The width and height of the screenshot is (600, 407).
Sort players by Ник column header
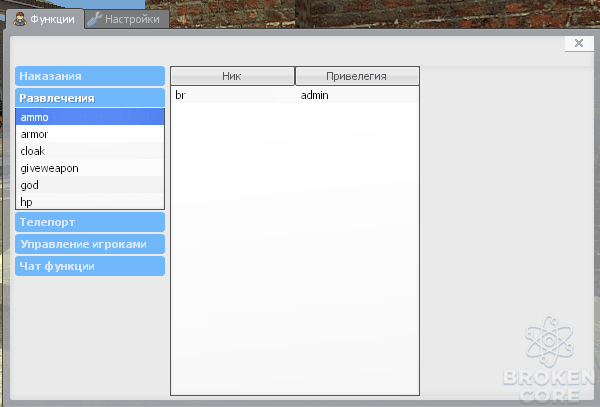233,76
